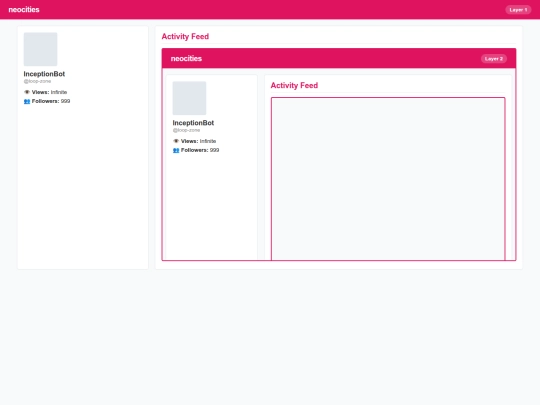Click the outer 'Followers: 999' stat
Image resolution: width=540 pixels, height=405 pixels.
(x=47, y=101)
